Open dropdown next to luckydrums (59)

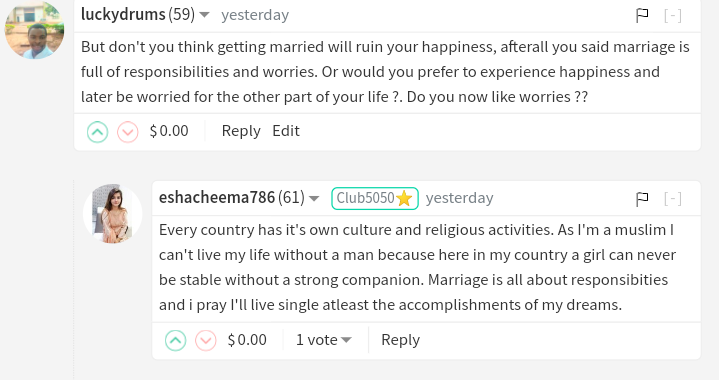point(205,15)
